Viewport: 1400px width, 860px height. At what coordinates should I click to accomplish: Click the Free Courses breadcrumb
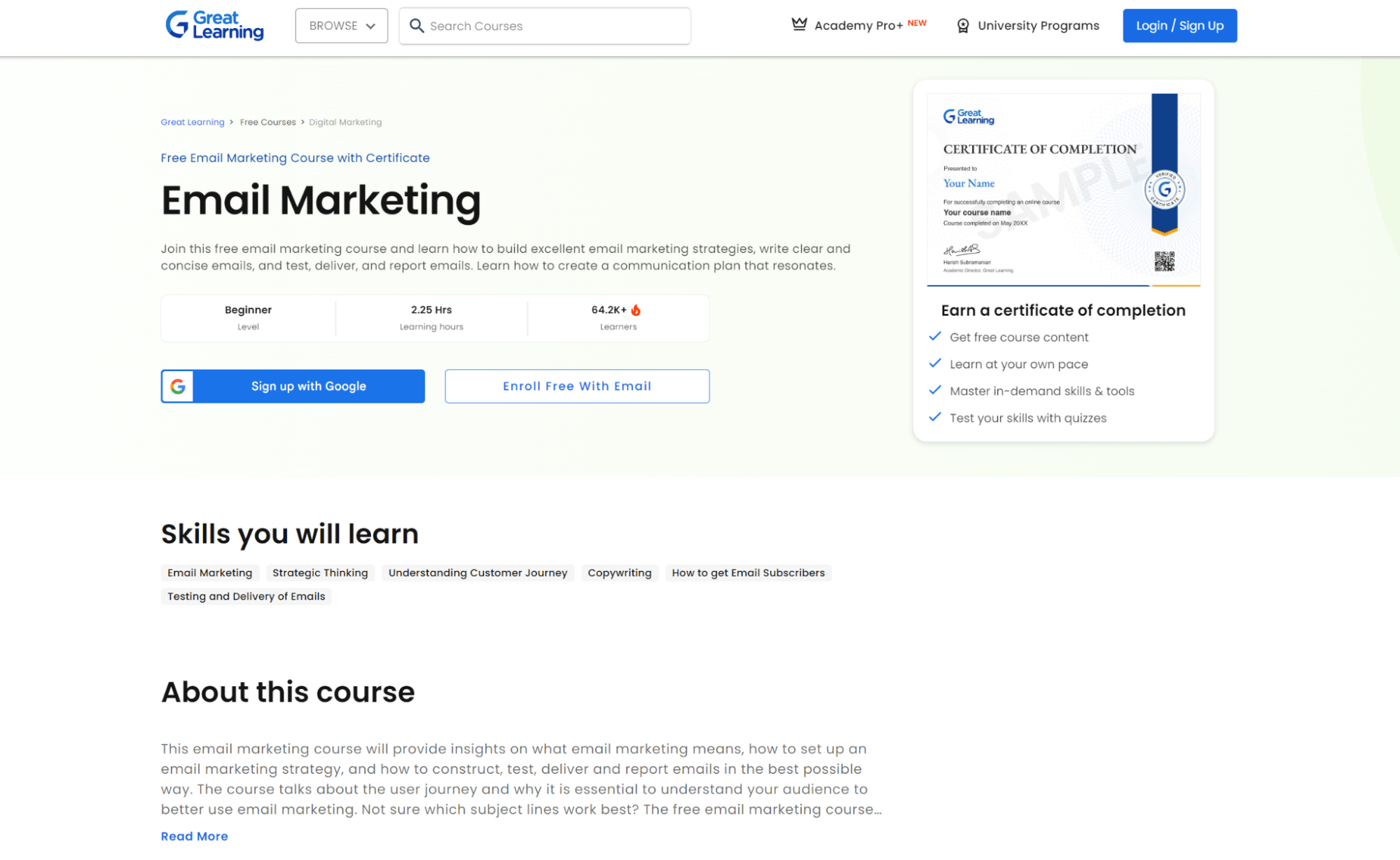click(x=268, y=122)
